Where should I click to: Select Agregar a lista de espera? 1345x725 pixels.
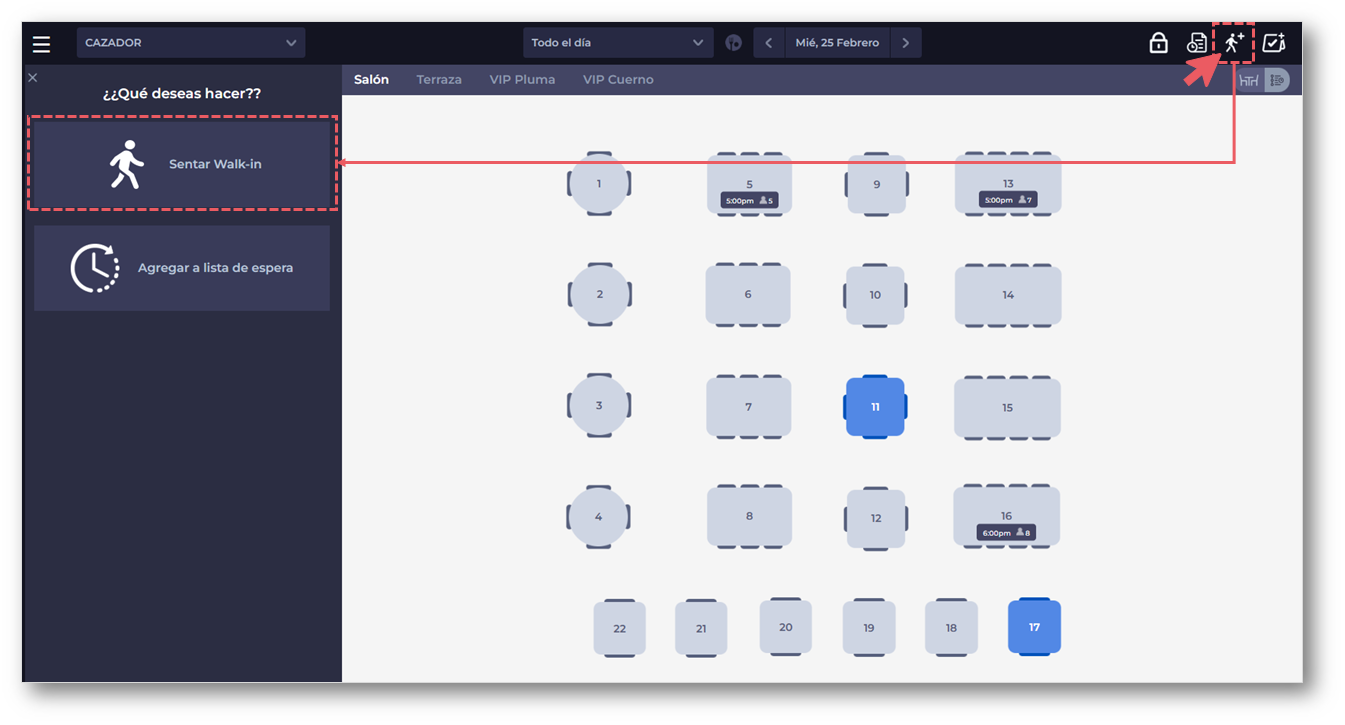(182, 268)
